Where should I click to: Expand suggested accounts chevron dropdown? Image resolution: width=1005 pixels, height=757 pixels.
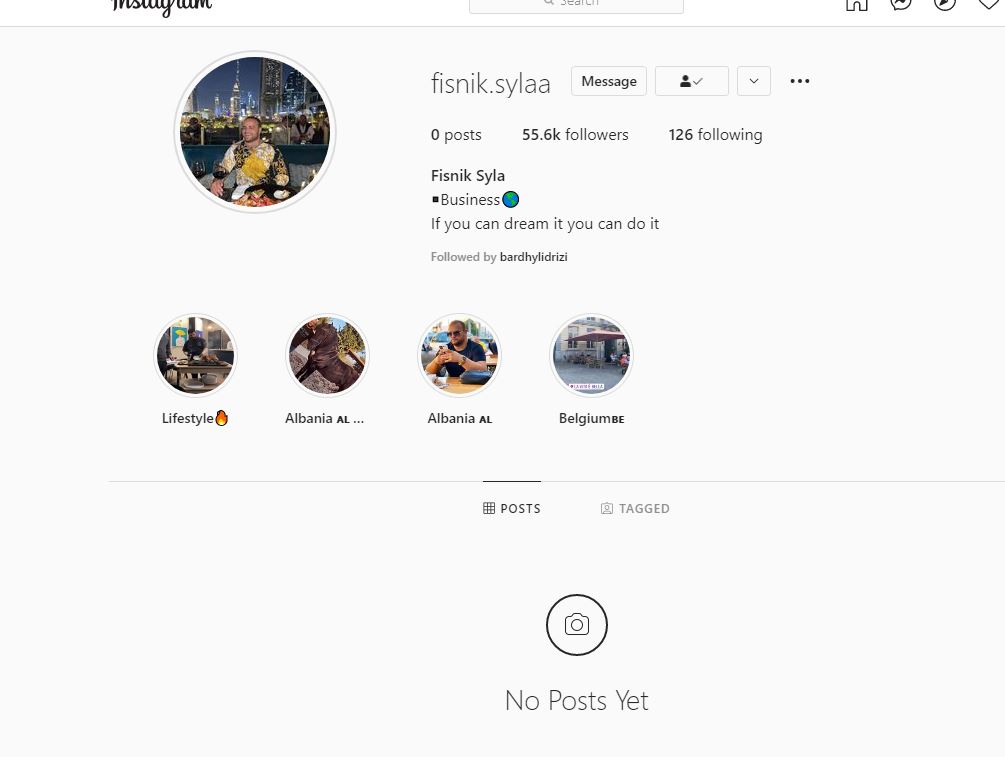point(754,81)
